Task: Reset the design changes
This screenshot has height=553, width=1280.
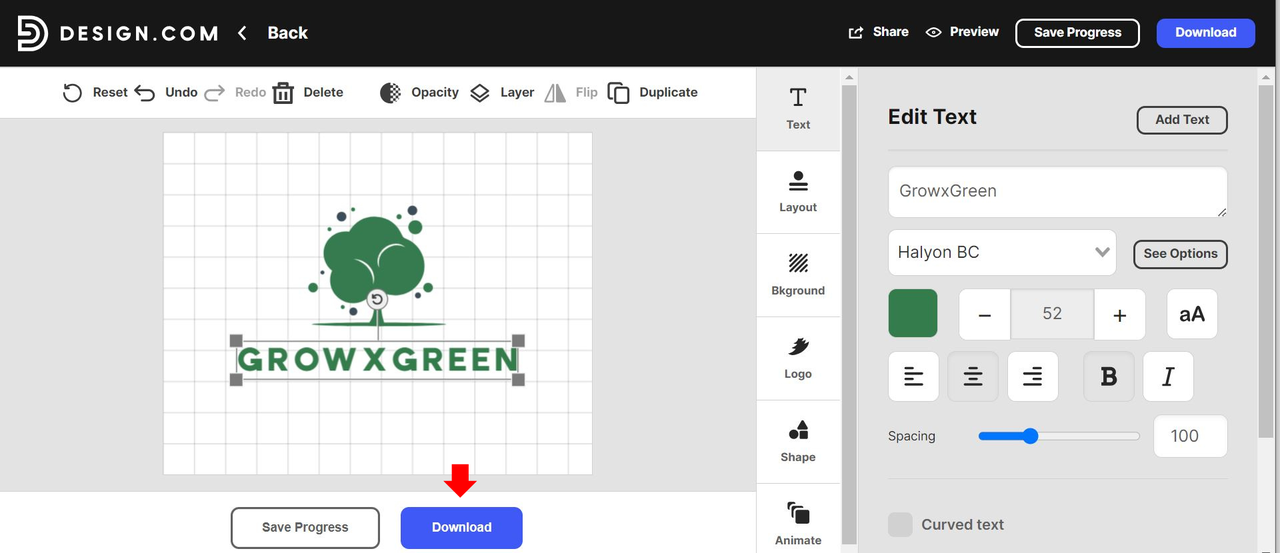Action: [95, 93]
